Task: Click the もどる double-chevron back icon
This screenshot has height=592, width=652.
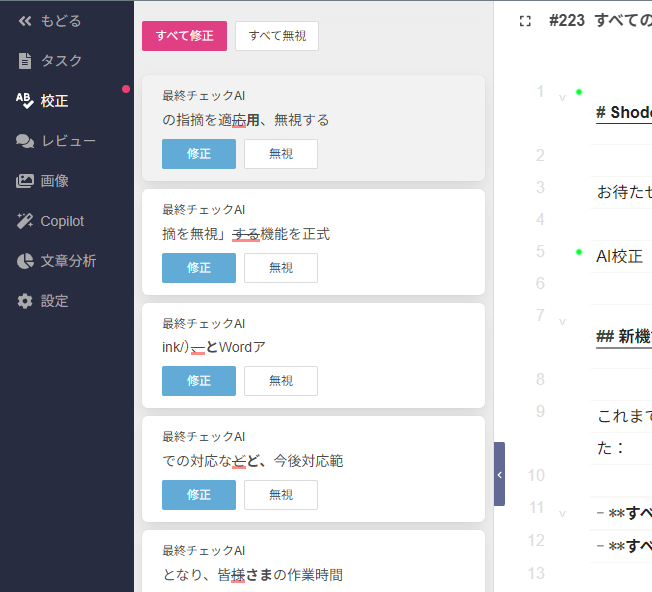Action: [25, 21]
